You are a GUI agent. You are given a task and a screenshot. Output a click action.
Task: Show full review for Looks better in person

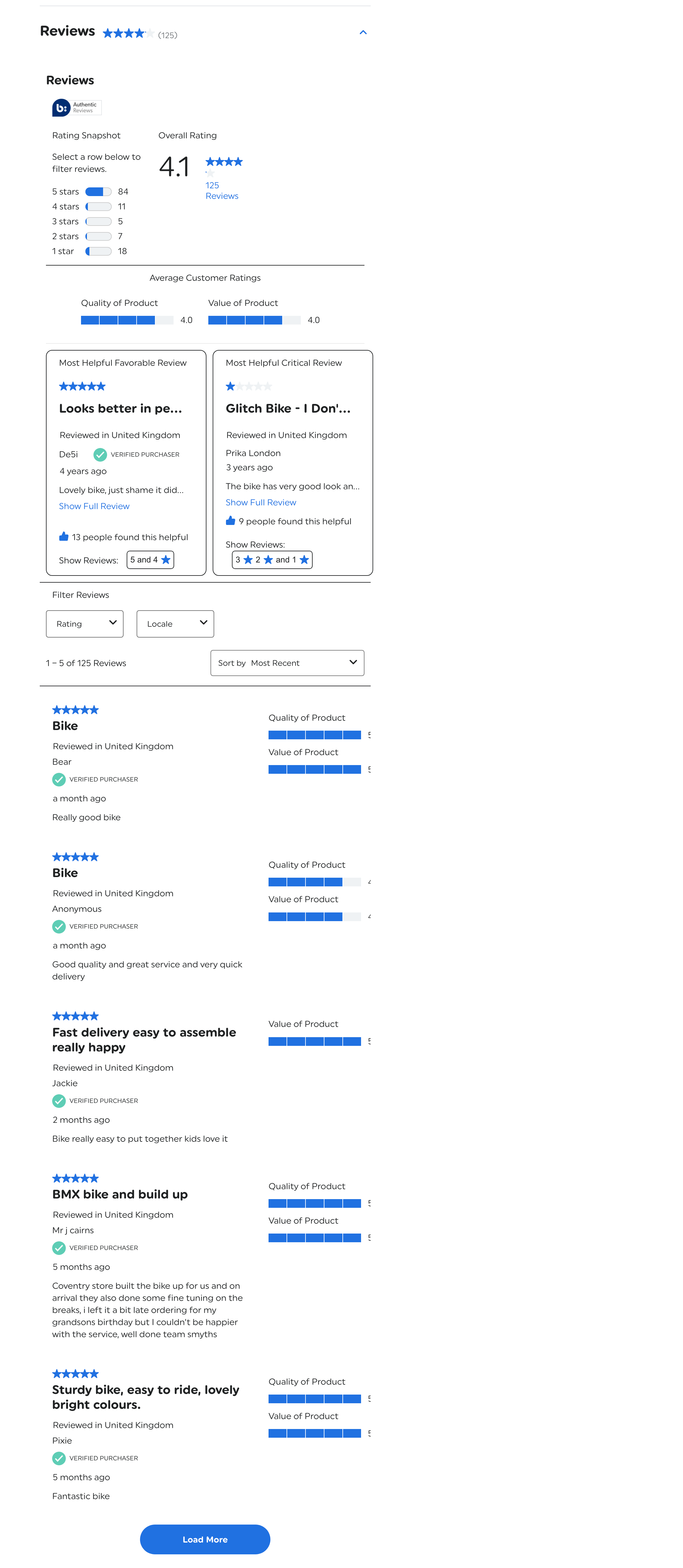(94, 506)
